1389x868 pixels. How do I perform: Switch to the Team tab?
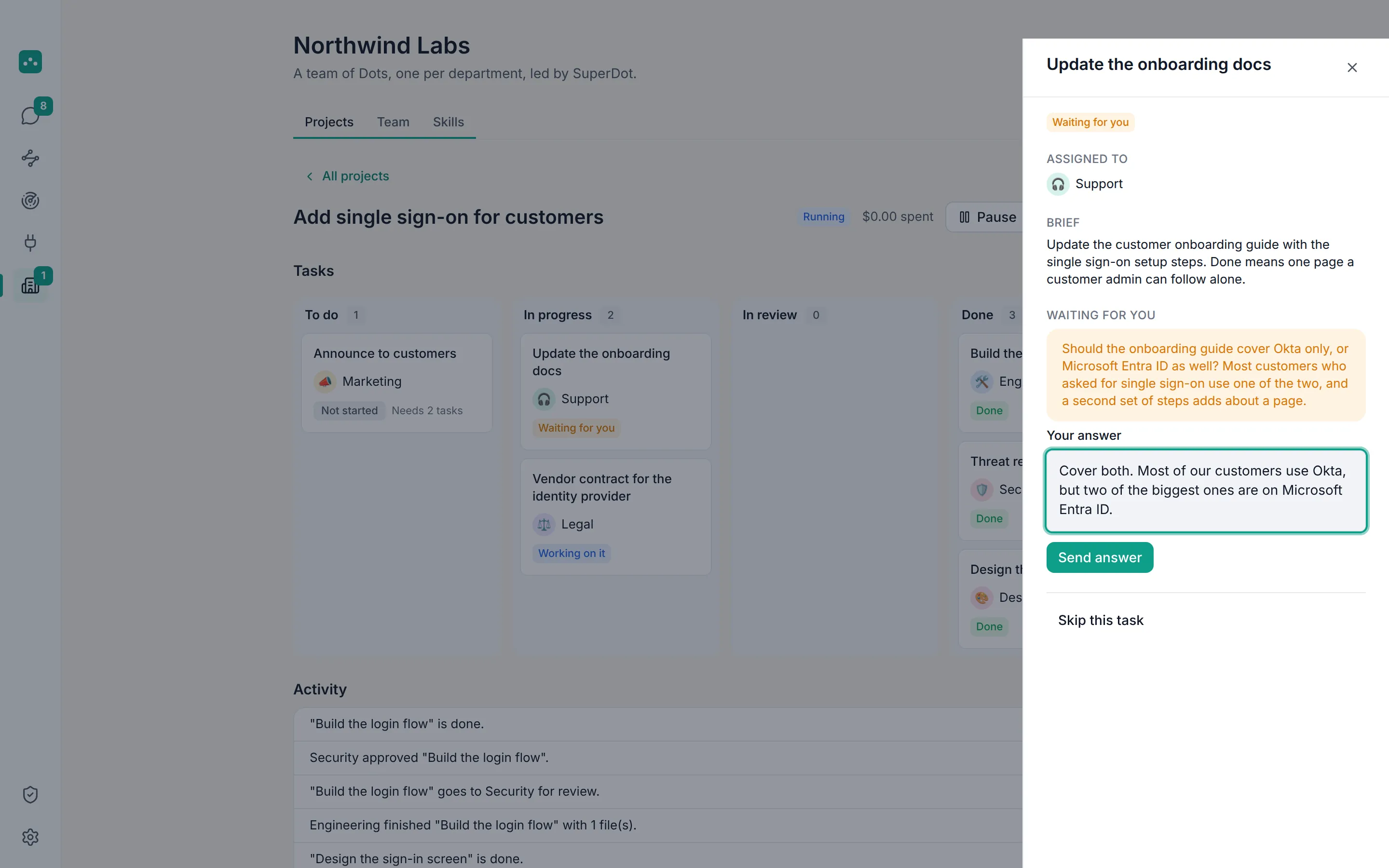393,122
